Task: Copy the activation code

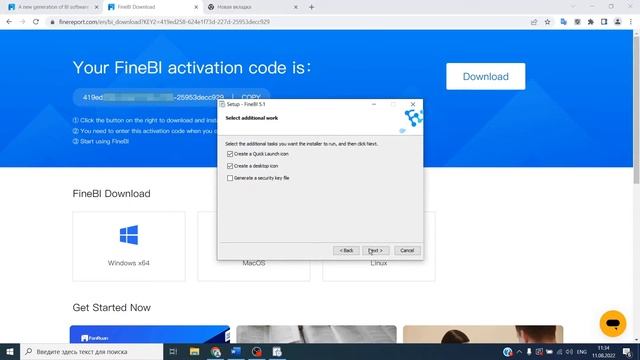Action: pyautogui.click(x=251, y=98)
